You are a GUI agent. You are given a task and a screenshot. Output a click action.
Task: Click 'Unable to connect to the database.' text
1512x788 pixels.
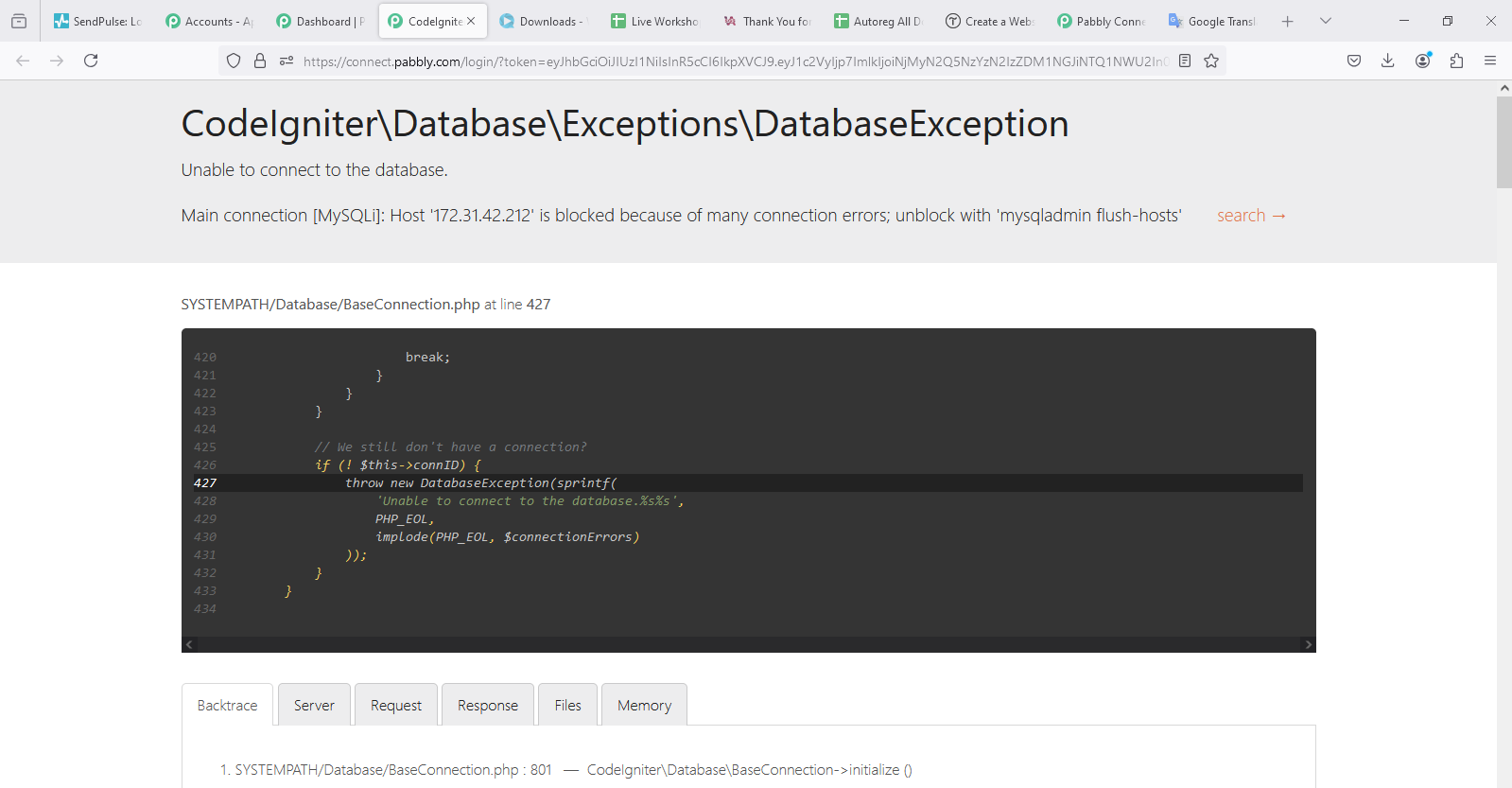pyautogui.click(x=314, y=170)
